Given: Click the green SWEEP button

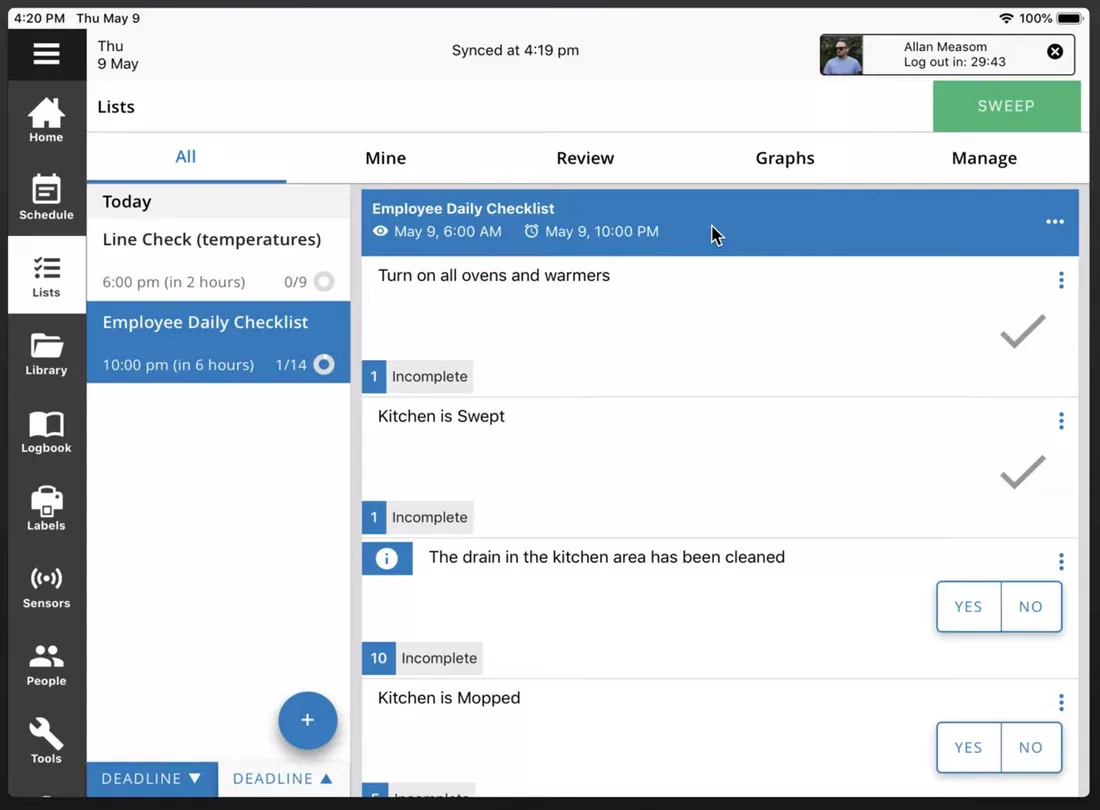Looking at the screenshot, I should pyautogui.click(x=1006, y=106).
